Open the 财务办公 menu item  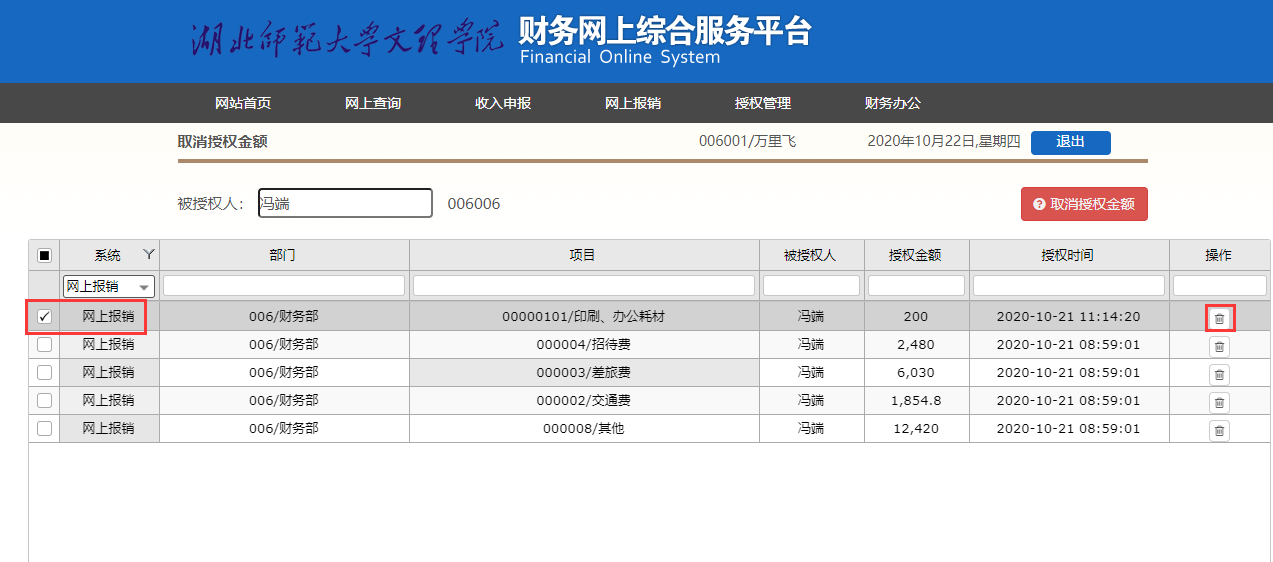(892, 103)
